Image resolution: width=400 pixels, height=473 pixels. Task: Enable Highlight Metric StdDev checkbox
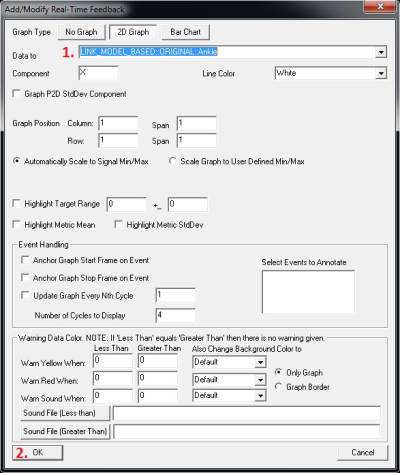[118, 225]
